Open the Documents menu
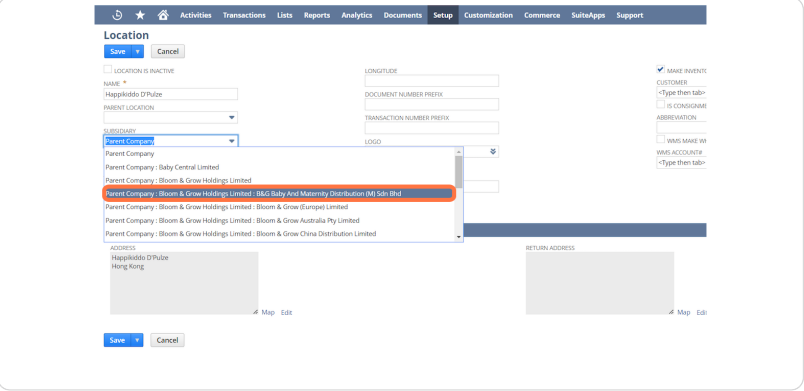This screenshot has width=804, height=391. coord(403,15)
